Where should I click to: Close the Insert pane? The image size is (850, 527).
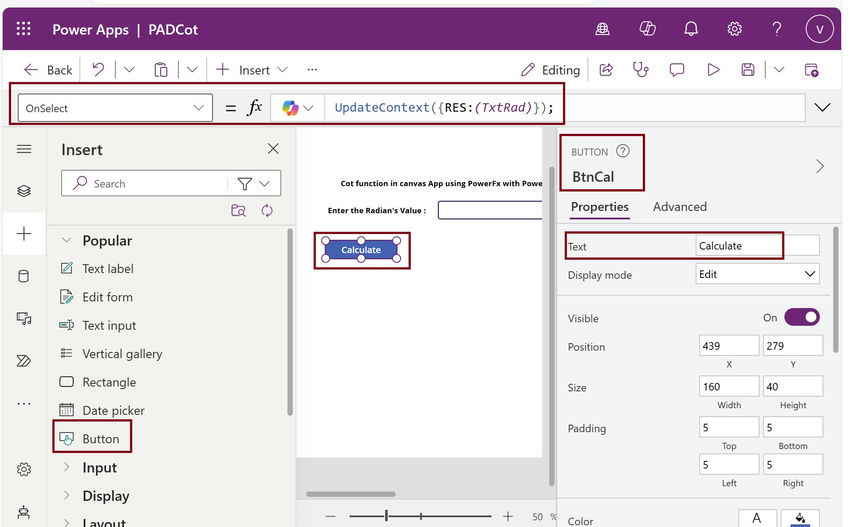tap(273, 149)
